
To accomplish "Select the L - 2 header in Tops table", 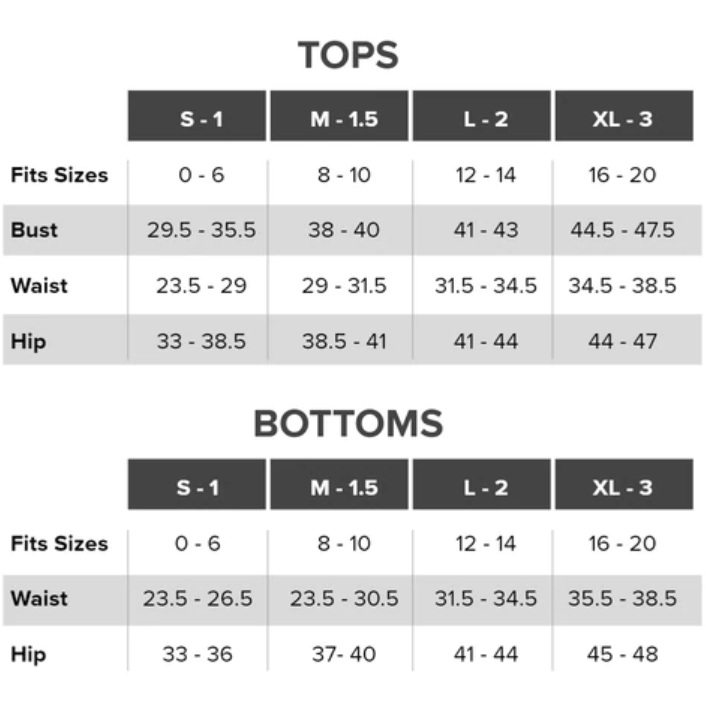I will [482, 116].
